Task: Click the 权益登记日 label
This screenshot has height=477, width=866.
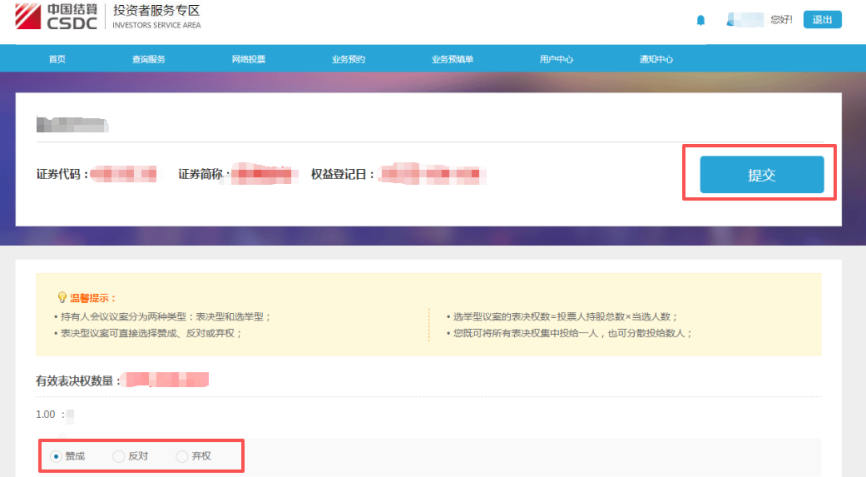Action: click(x=343, y=174)
